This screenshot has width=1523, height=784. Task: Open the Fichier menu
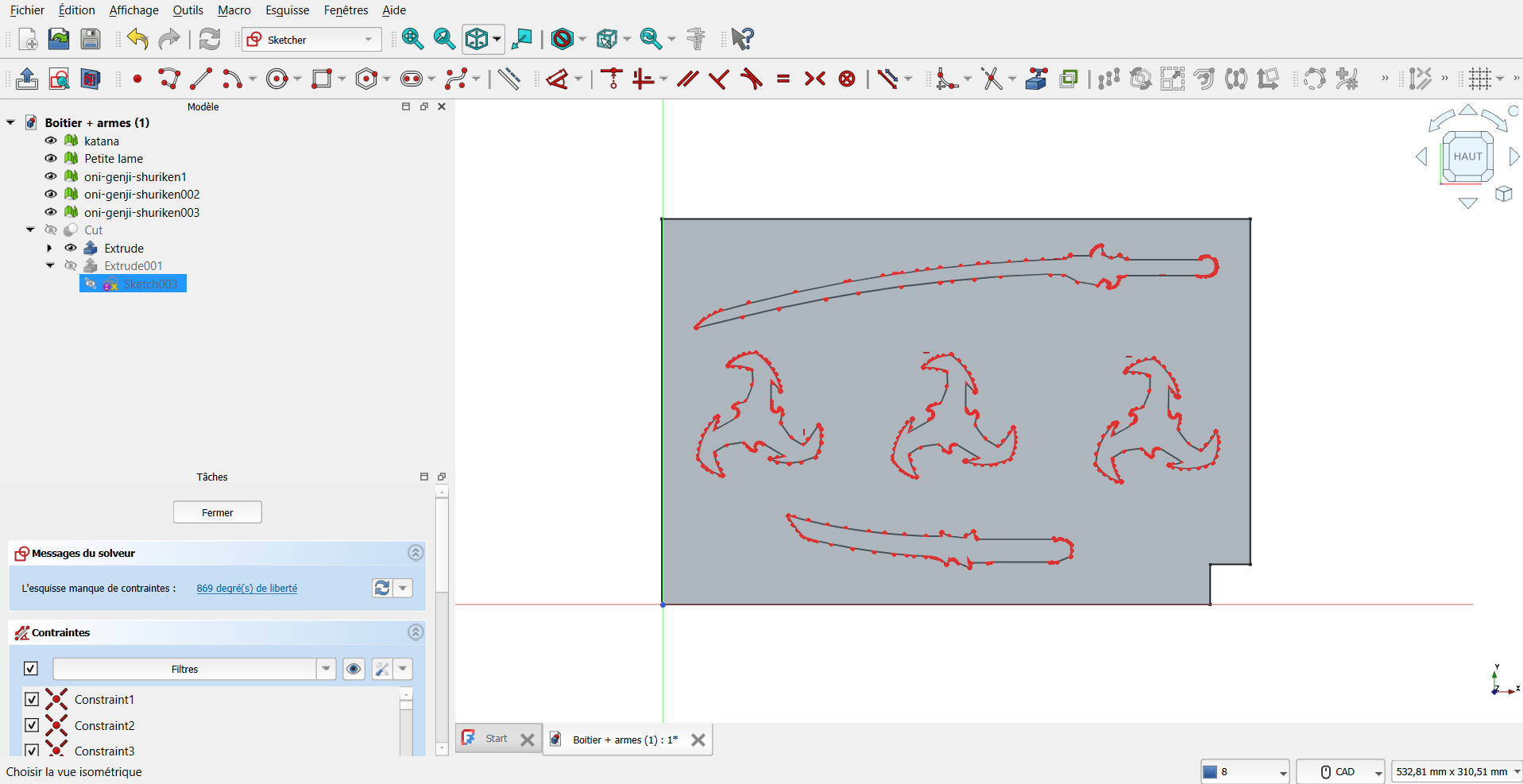(27, 10)
